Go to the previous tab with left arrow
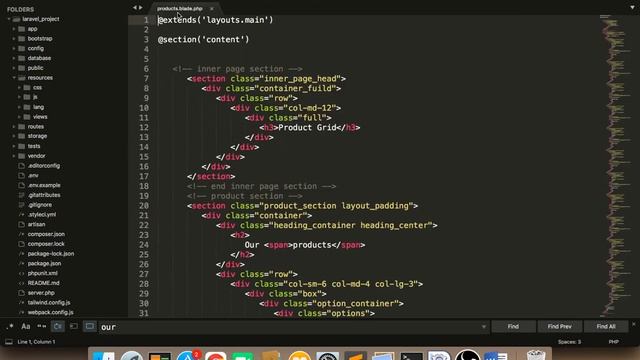Viewport: 640px width, 360px height. (x=135, y=7)
